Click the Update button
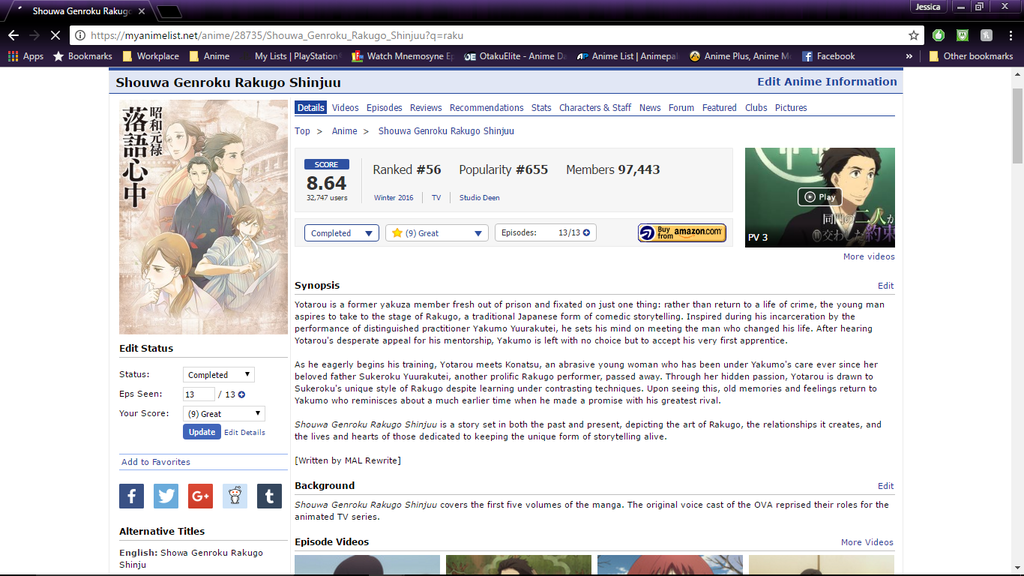Viewport: 1024px width, 576px height. (202, 432)
